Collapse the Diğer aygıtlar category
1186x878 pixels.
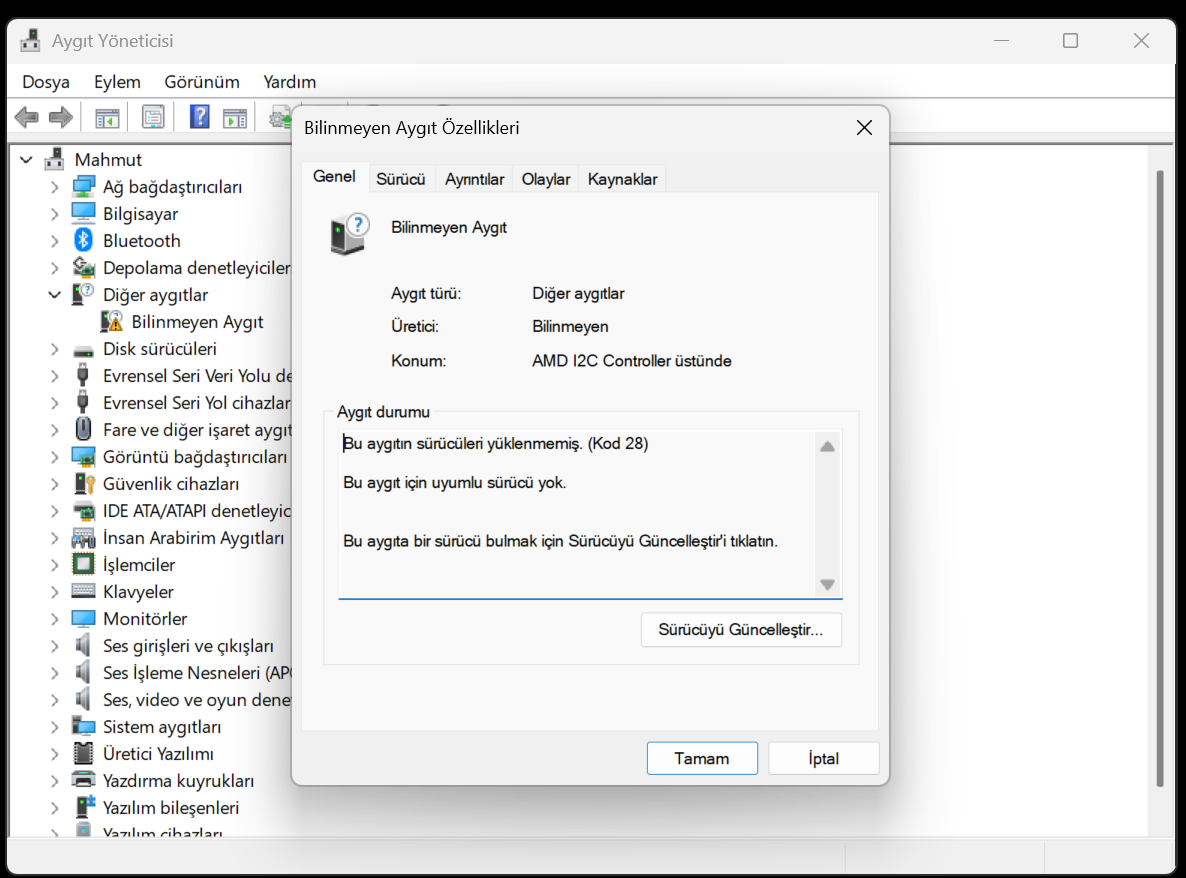point(54,295)
